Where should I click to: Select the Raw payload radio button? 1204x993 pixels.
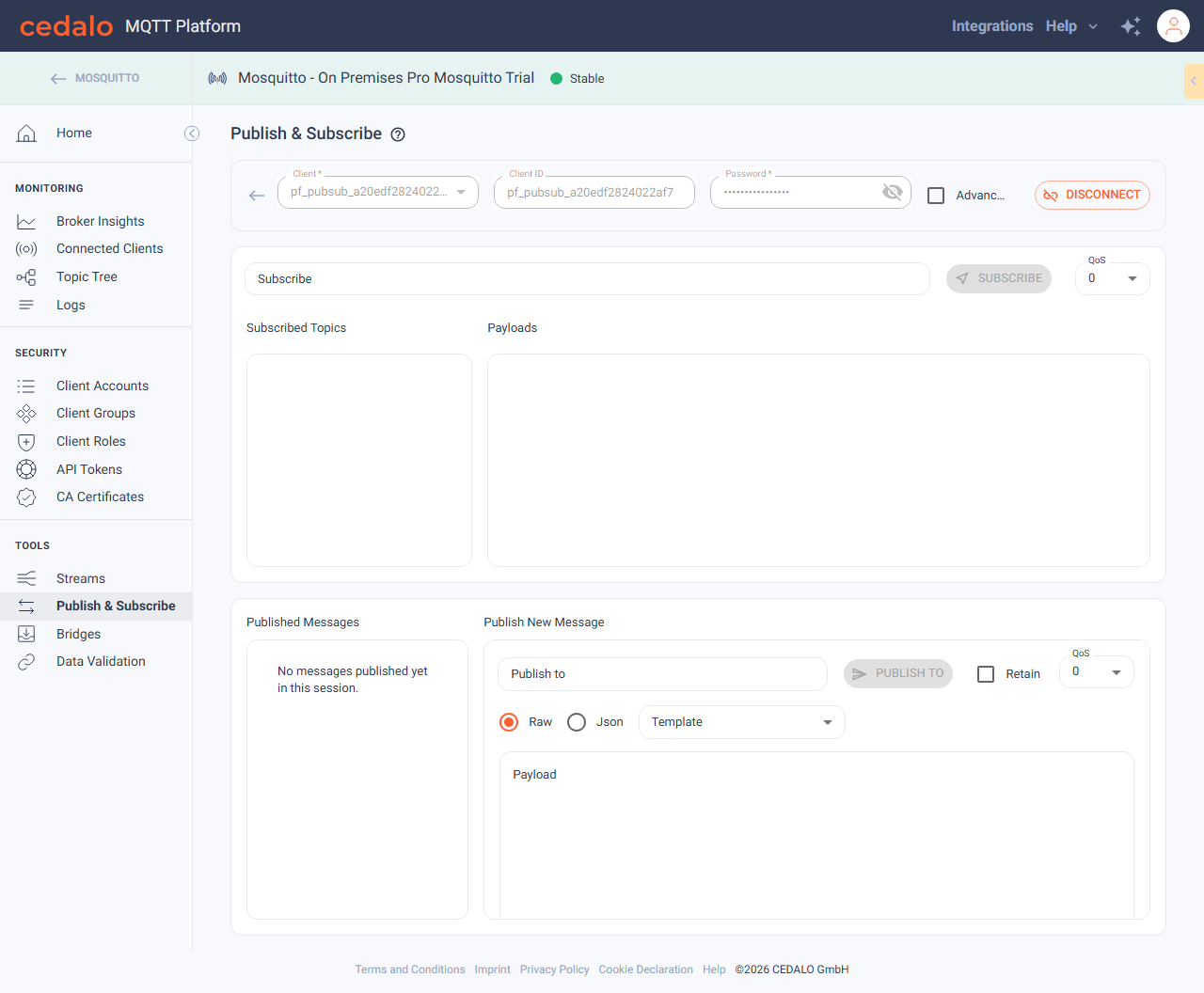point(509,722)
